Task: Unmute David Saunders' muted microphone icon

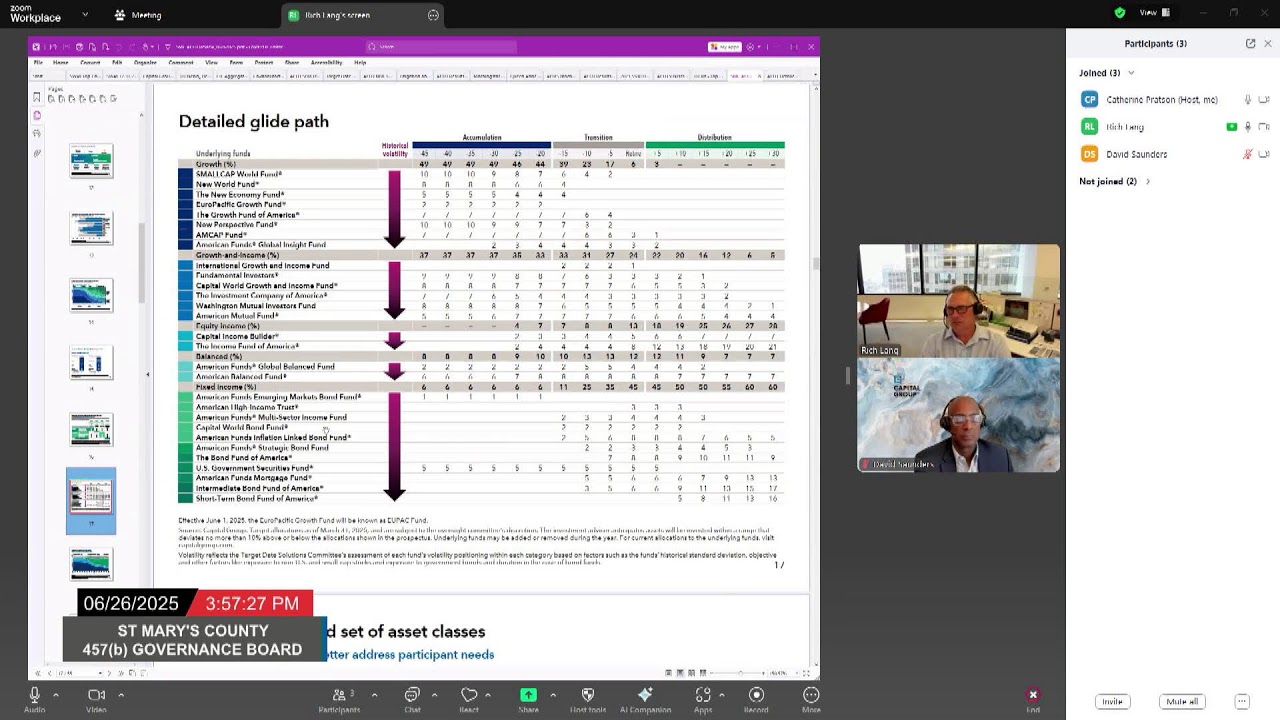Action: pyautogui.click(x=1247, y=154)
